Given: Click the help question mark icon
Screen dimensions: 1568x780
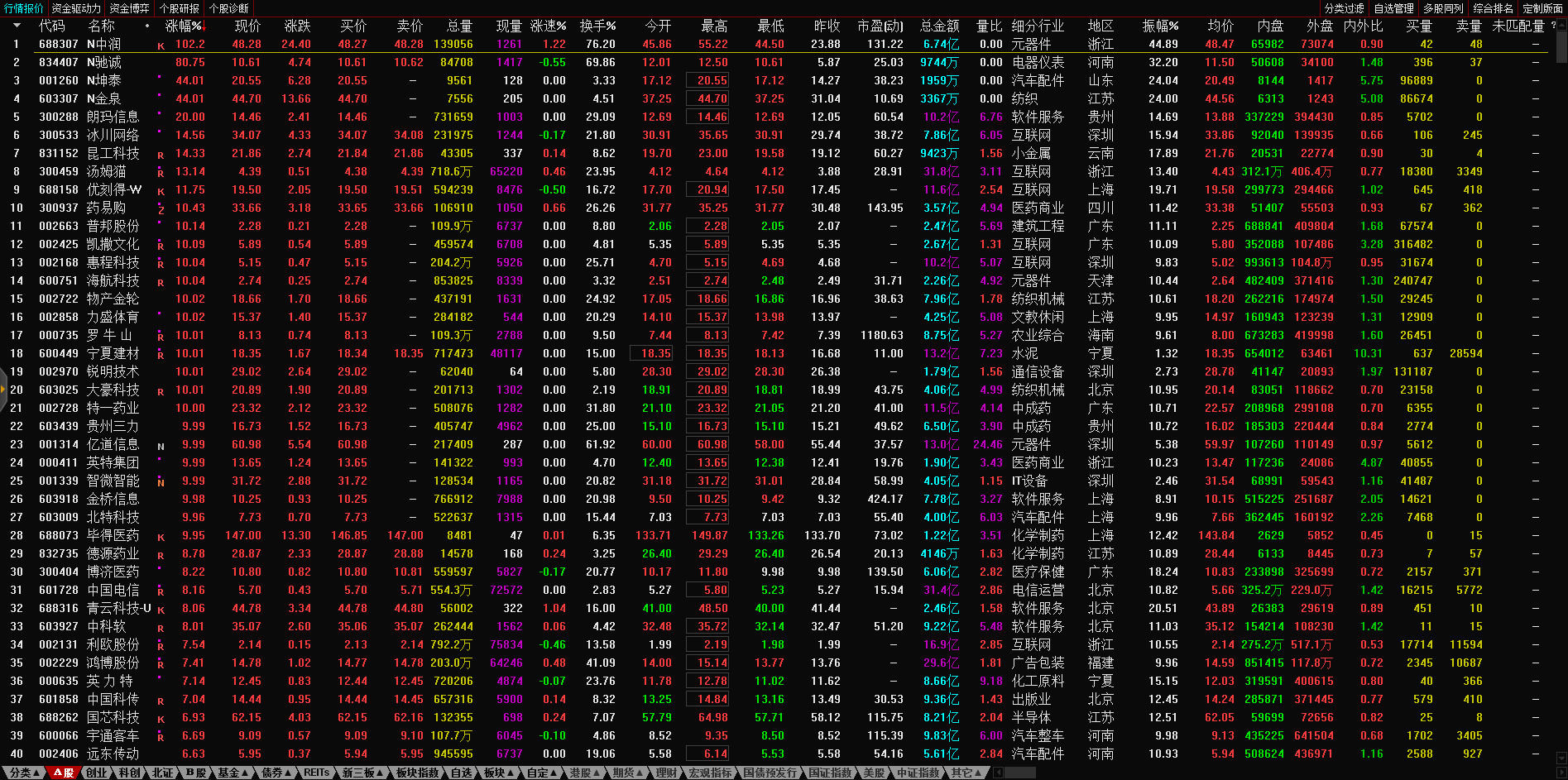Looking at the screenshot, I should (x=1553, y=26).
